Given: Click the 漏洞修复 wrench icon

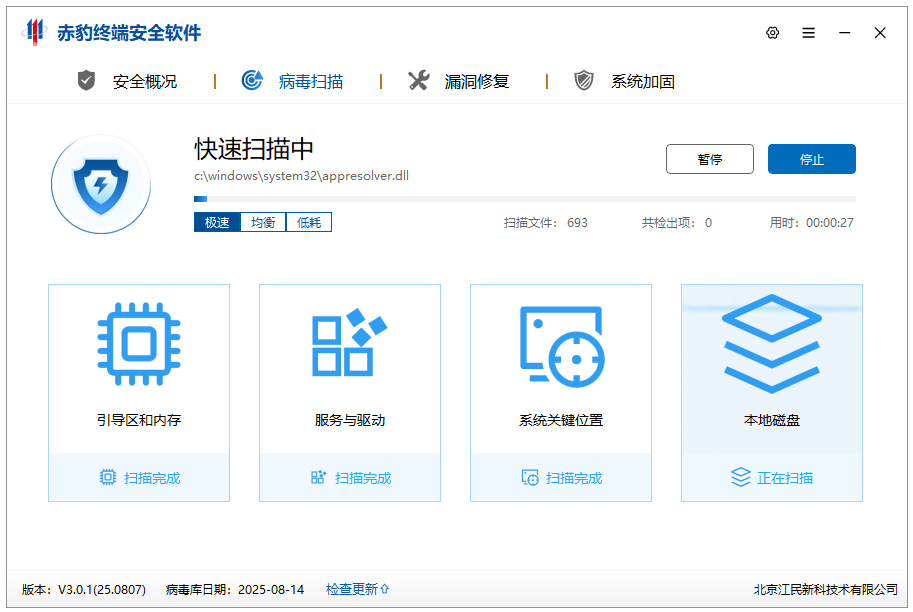Looking at the screenshot, I should (x=419, y=81).
